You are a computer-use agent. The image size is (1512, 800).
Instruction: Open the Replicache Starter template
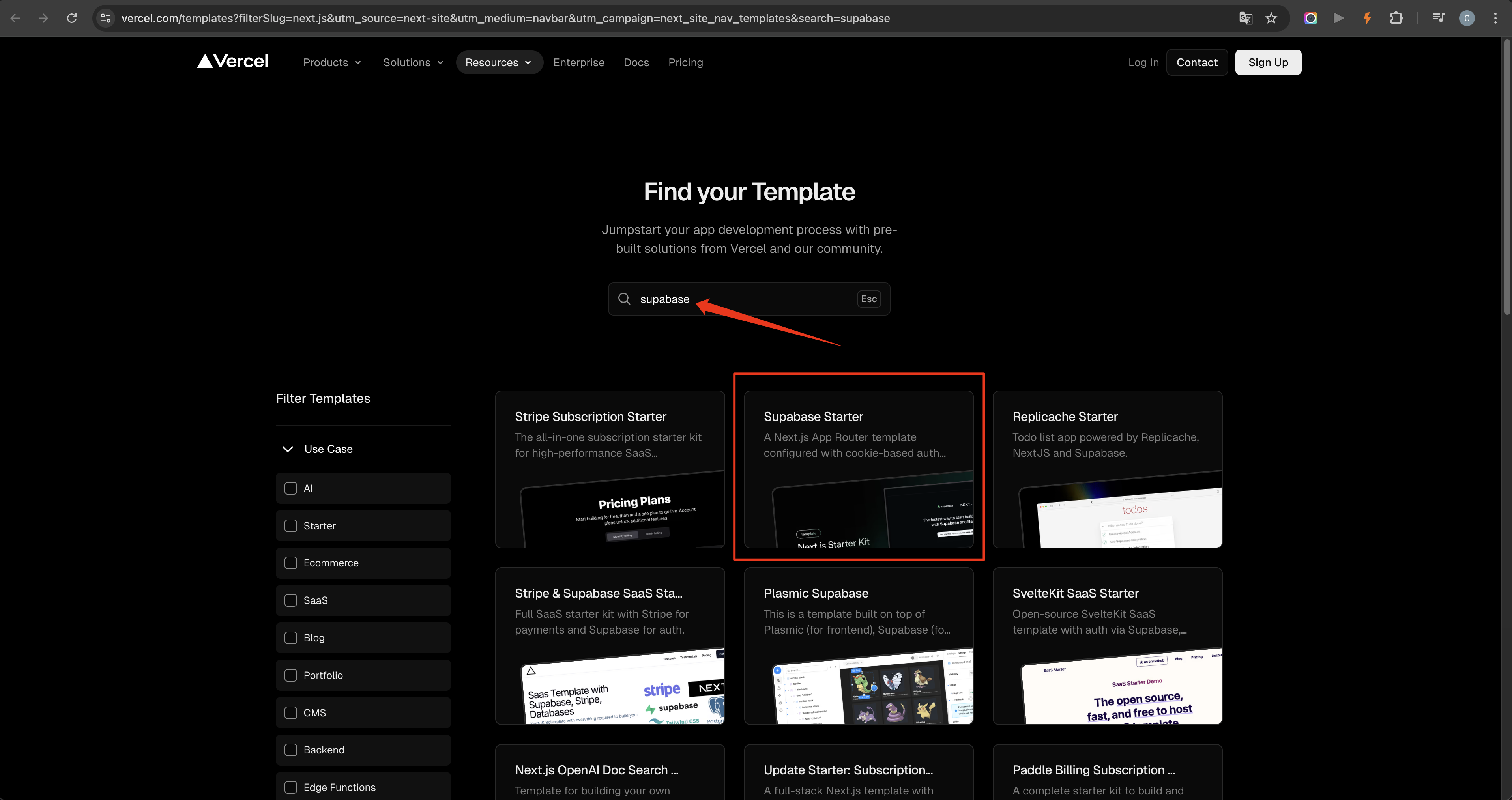pyautogui.click(x=1108, y=469)
